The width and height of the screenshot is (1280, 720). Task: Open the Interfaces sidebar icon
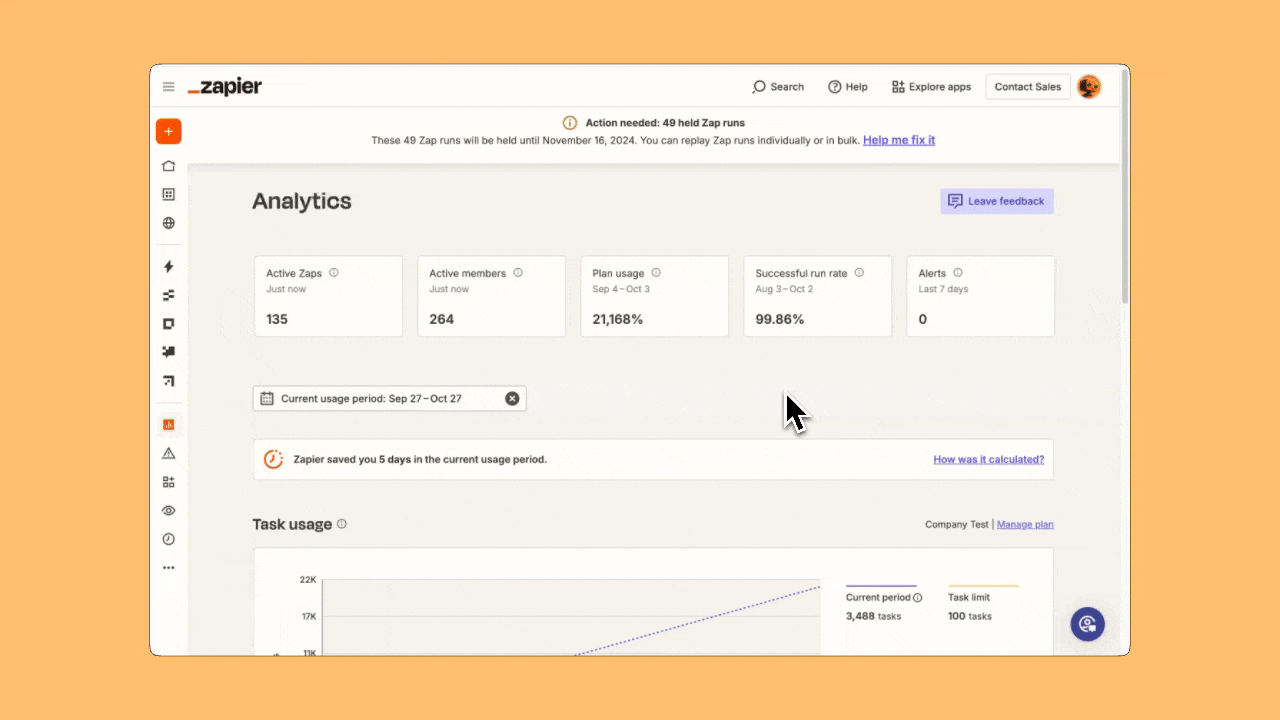click(x=168, y=323)
